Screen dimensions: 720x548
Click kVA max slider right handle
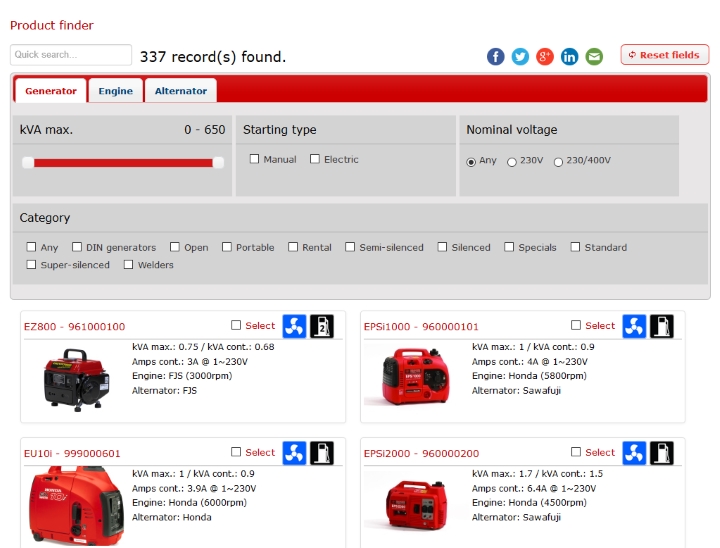click(218, 163)
